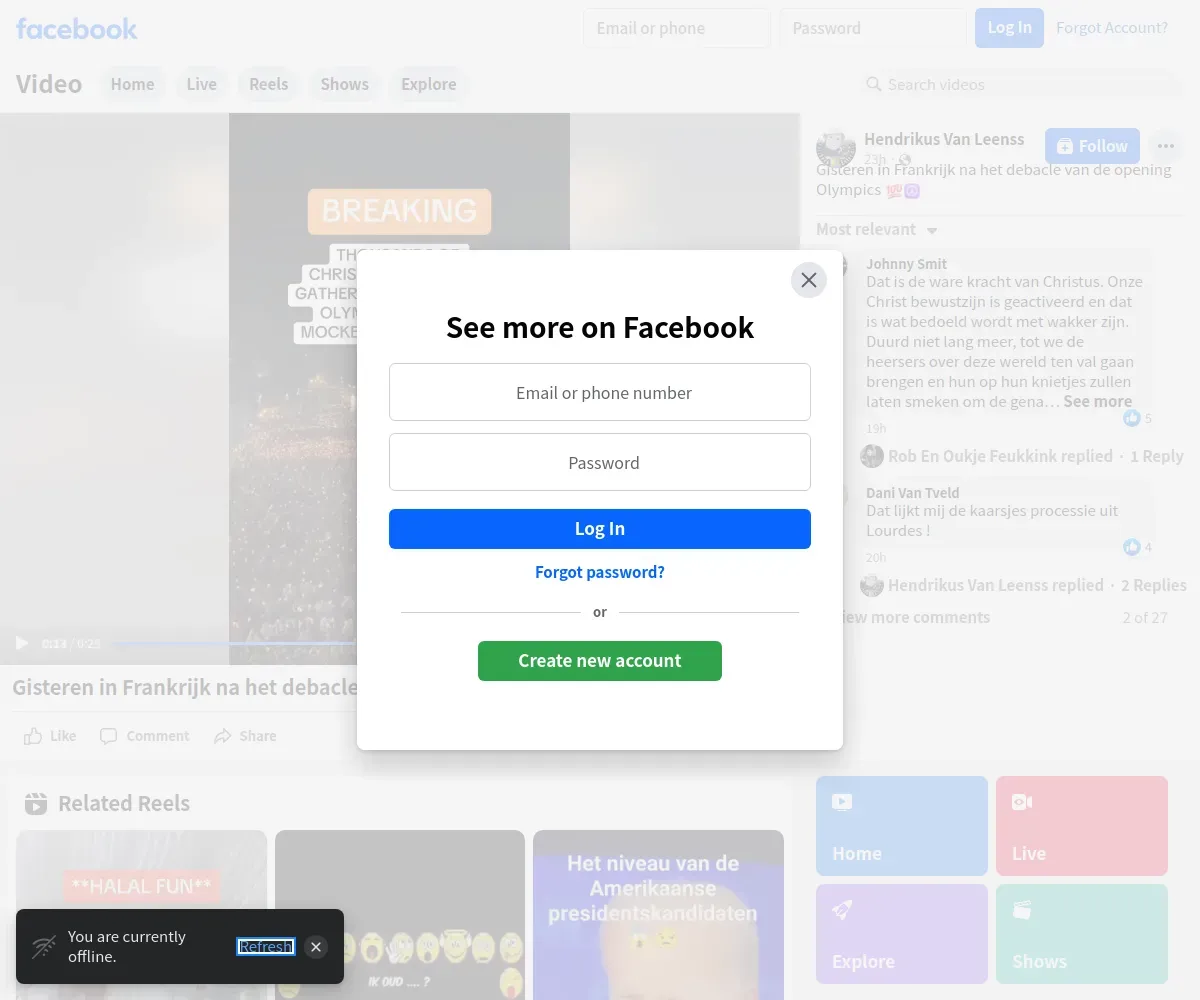Viewport: 1200px width, 1000px height.
Task: Click the Johnny Smit commenter name
Action: pyautogui.click(x=906, y=264)
